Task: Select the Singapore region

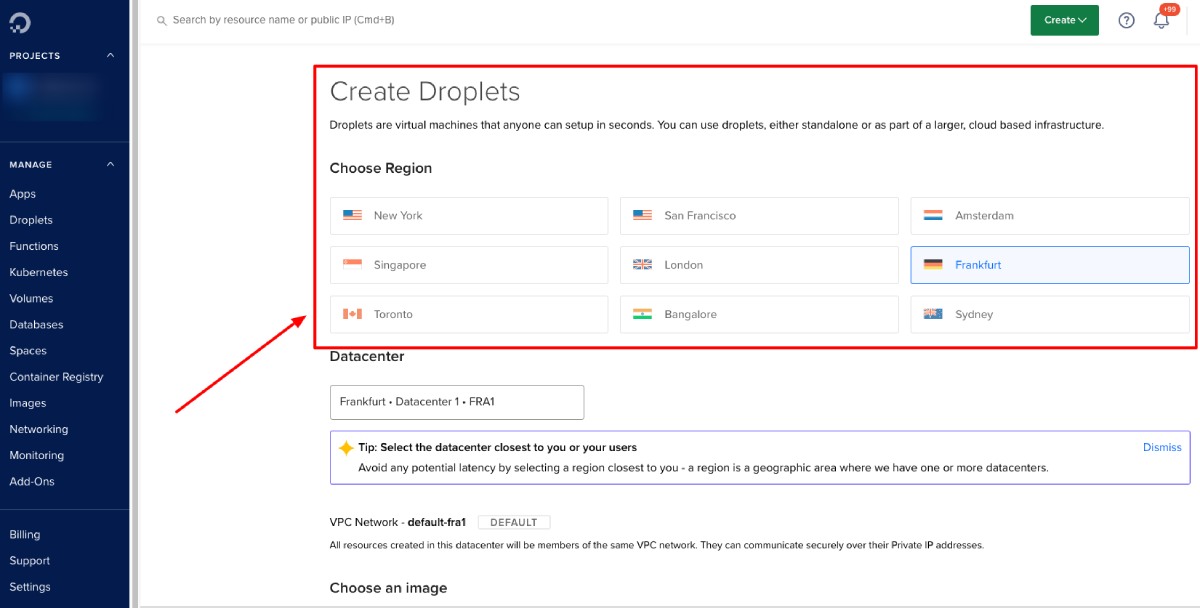Action: coord(468,264)
